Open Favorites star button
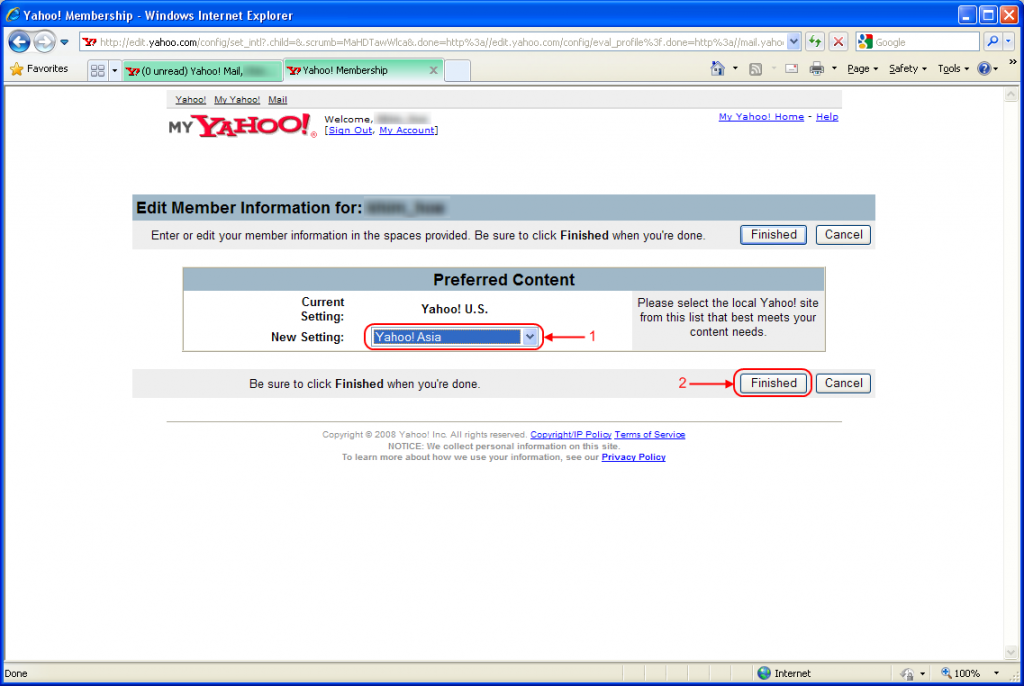The height and width of the screenshot is (686, 1024). [x=40, y=69]
